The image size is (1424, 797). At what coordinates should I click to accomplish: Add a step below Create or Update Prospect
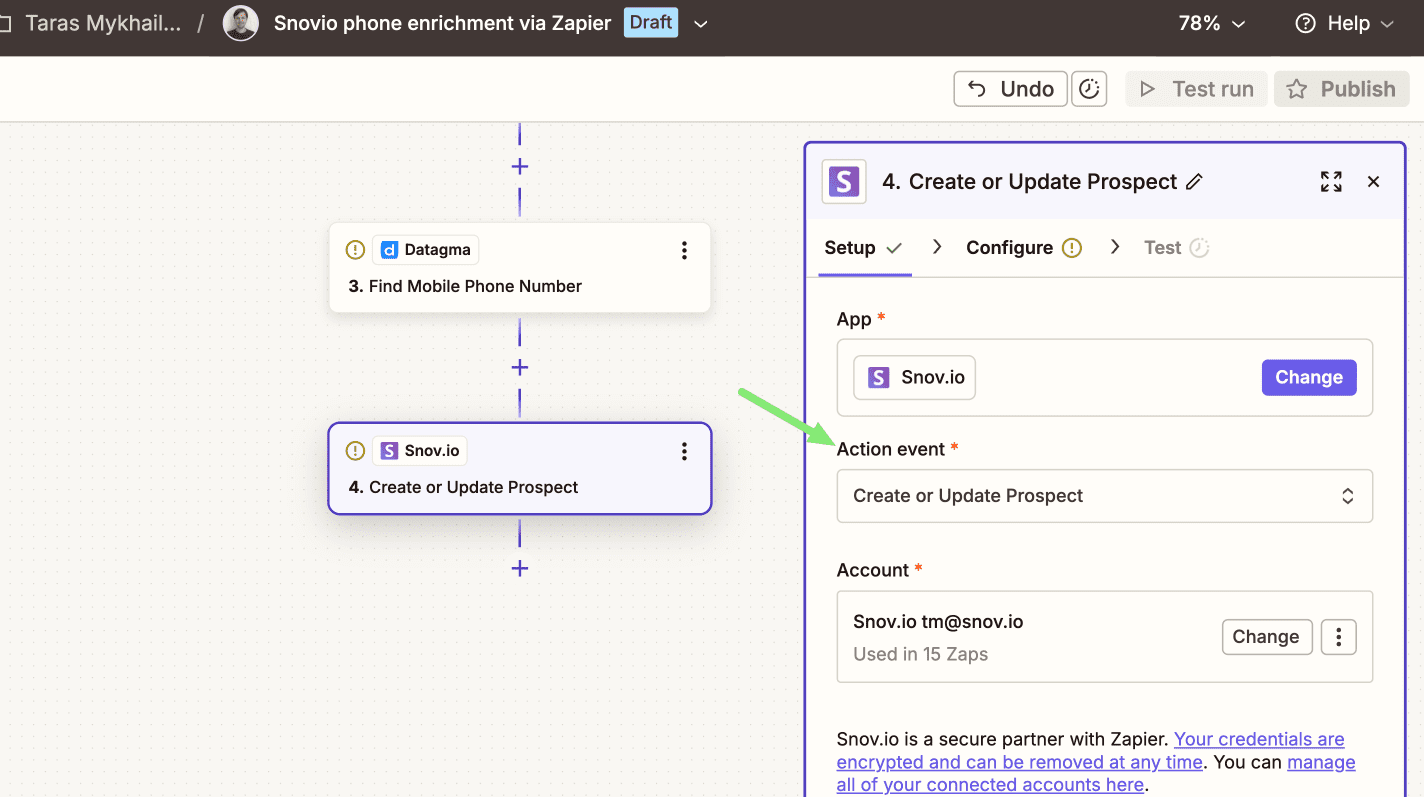pyautogui.click(x=520, y=569)
